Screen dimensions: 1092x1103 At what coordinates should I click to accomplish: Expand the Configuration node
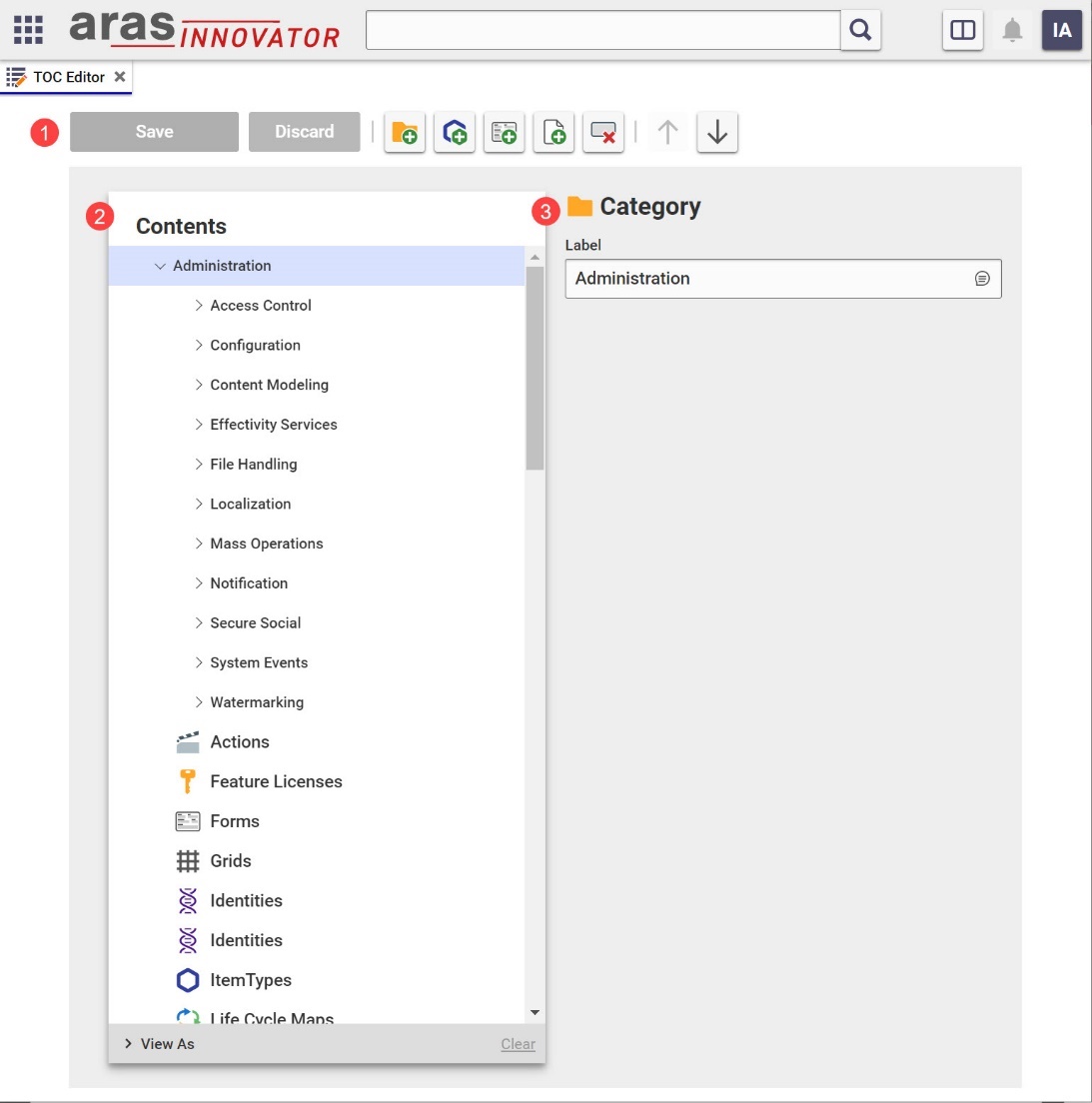pos(199,345)
